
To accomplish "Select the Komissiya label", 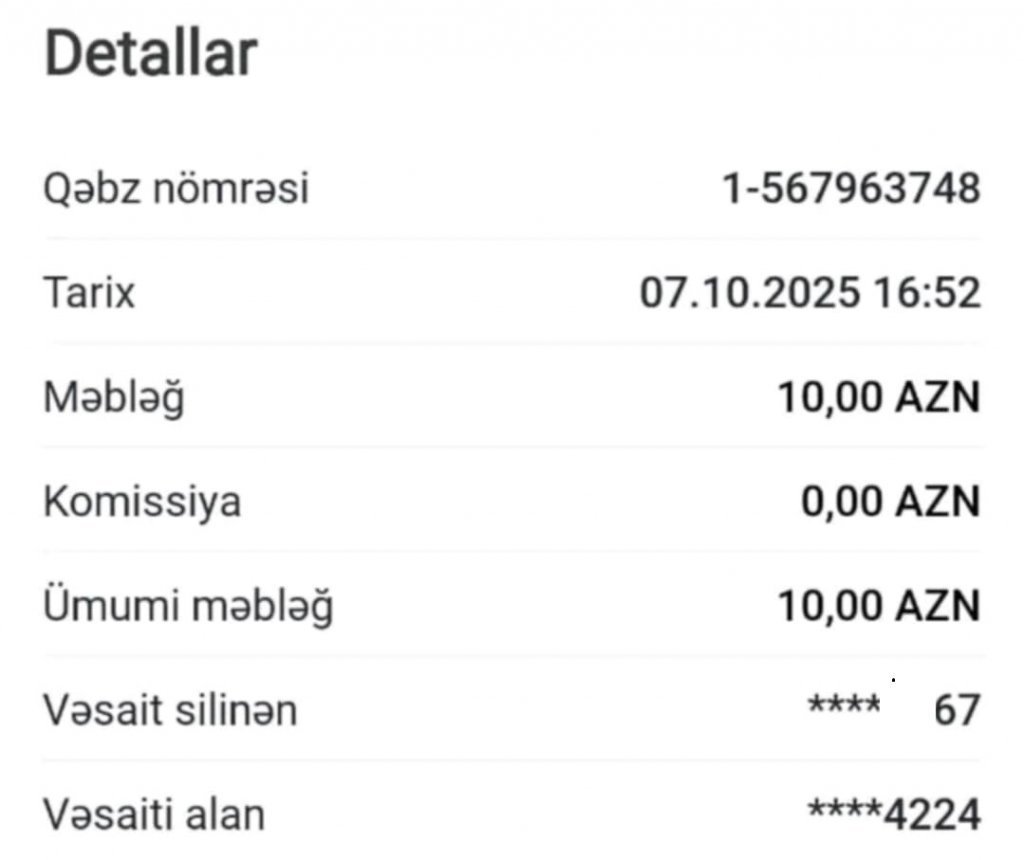I will pyautogui.click(x=142, y=502).
